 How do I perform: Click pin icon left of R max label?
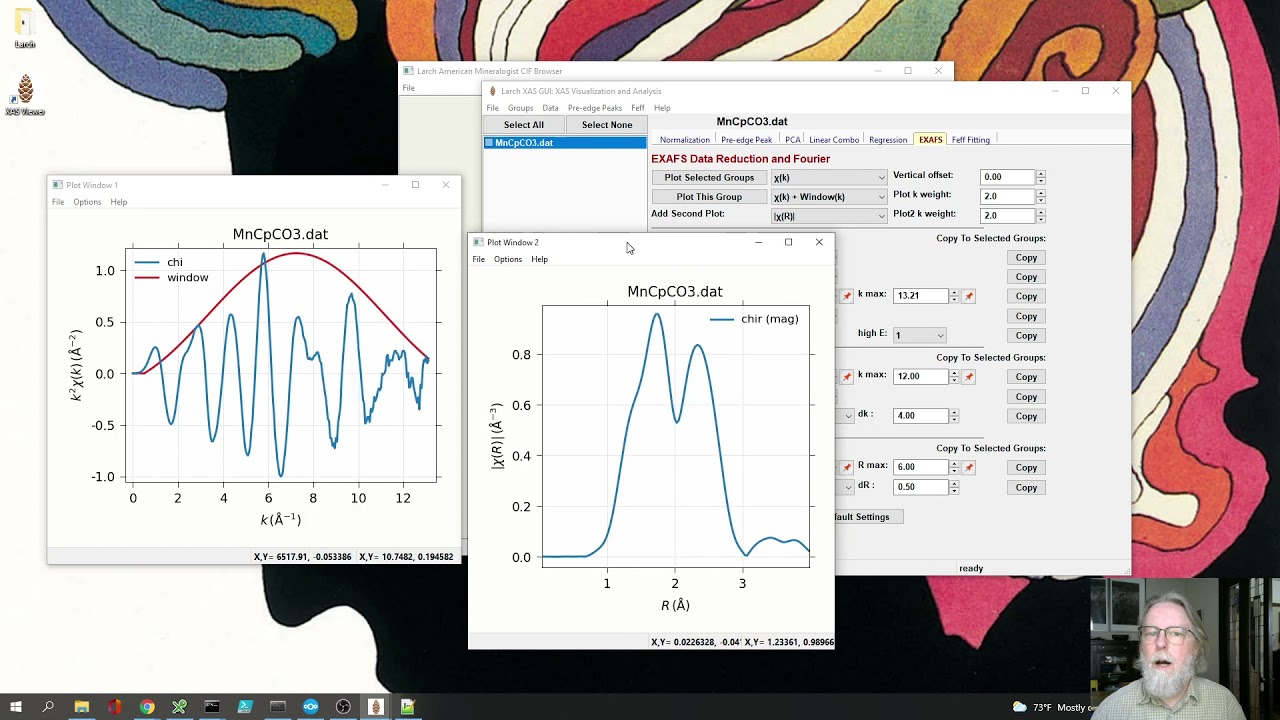point(847,467)
